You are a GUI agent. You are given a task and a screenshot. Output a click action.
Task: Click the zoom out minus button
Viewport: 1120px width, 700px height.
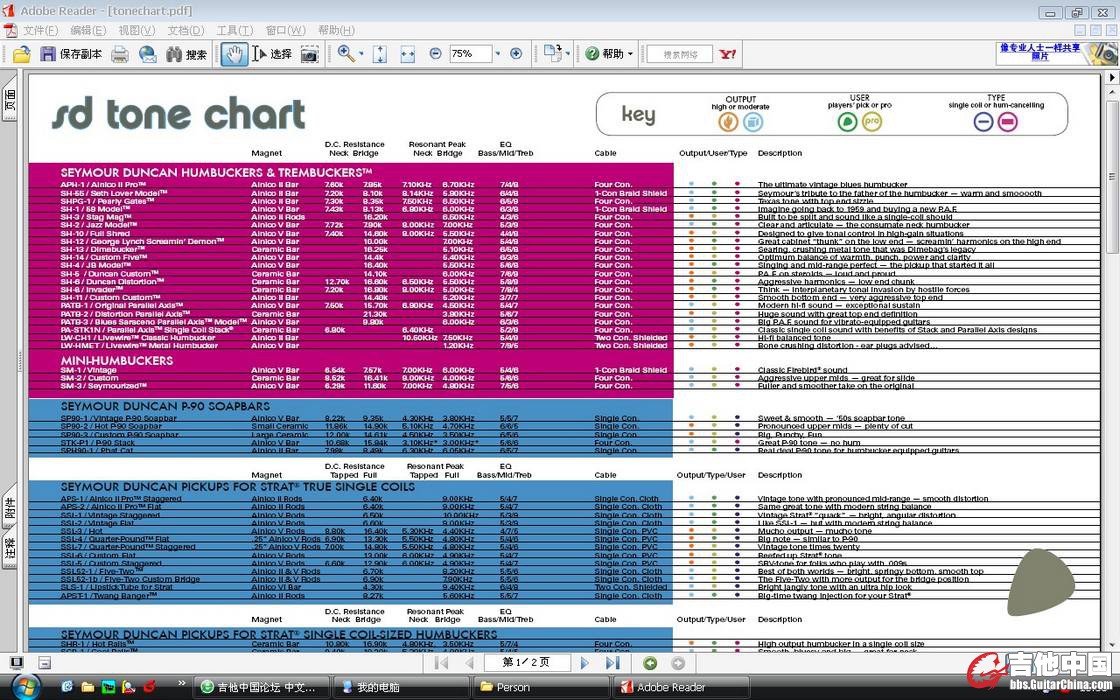pyautogui.click(x=436, y=54)
